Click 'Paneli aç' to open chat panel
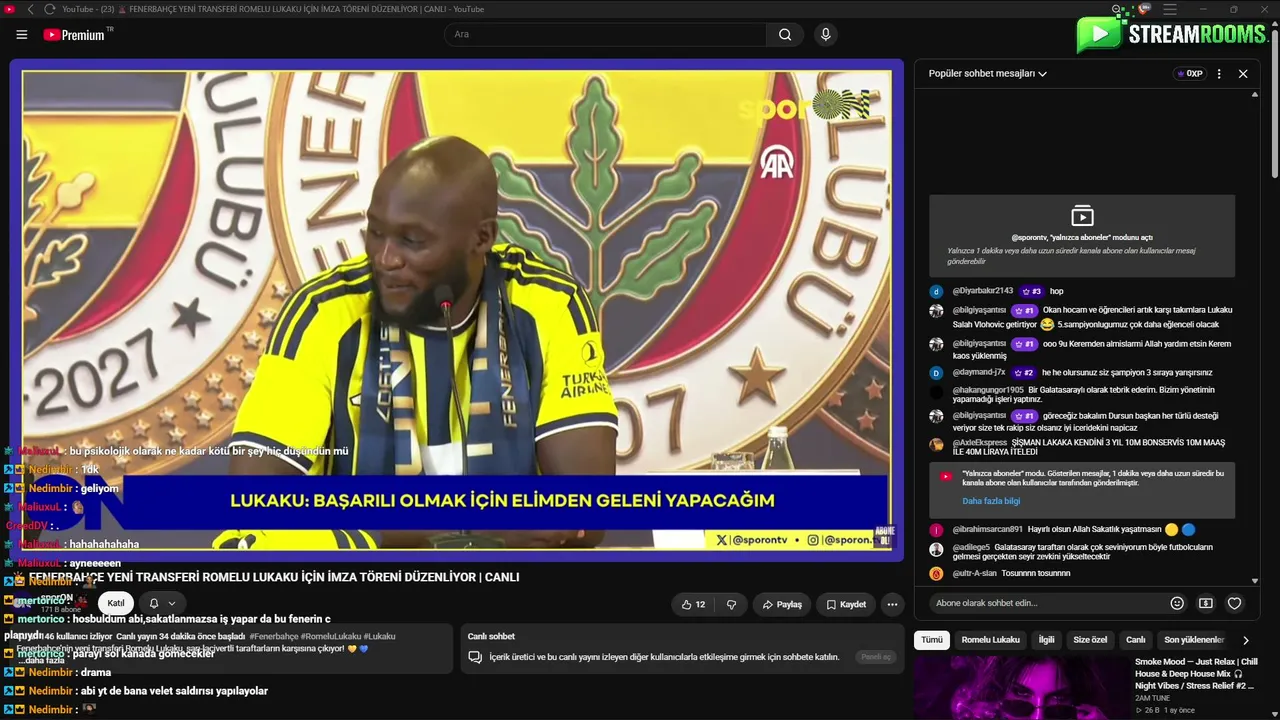This screenshot has height=720, width=1280. coord(875,657)
